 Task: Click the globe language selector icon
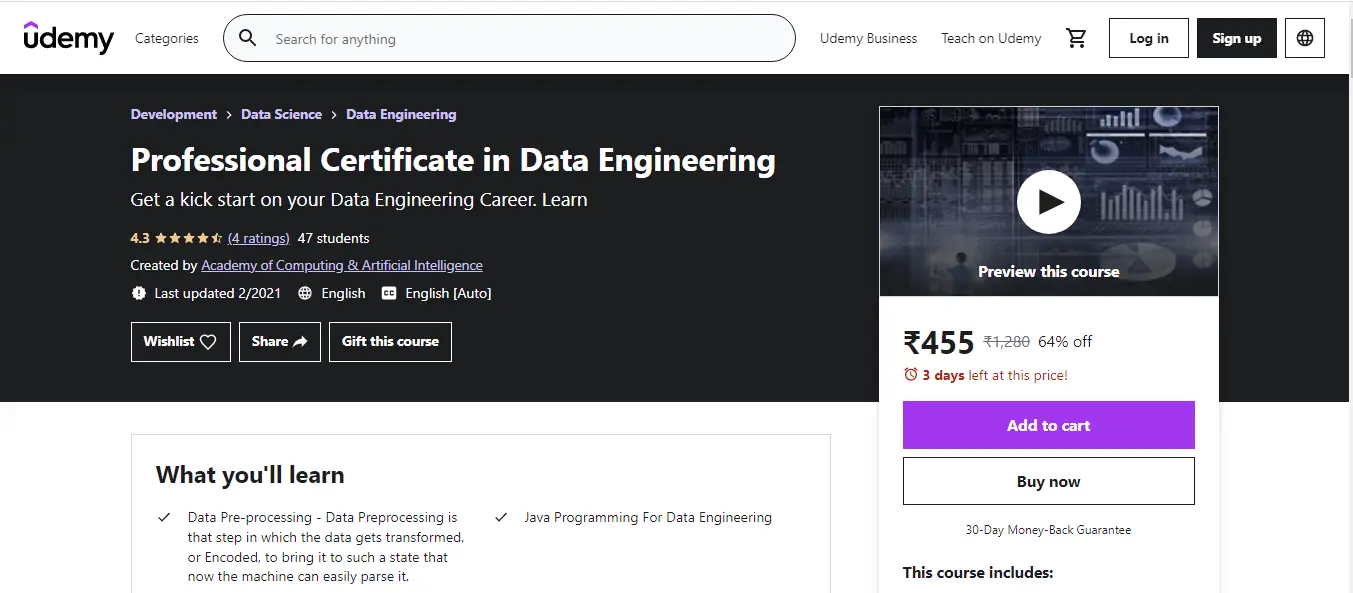point(1304,37)
